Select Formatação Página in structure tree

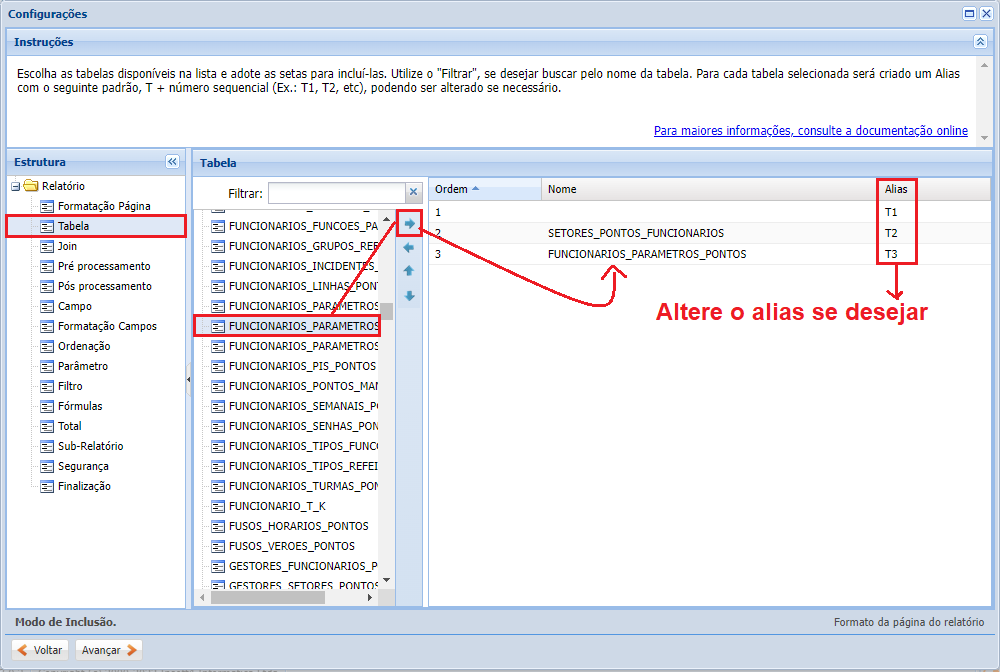[x=104, y=206]
